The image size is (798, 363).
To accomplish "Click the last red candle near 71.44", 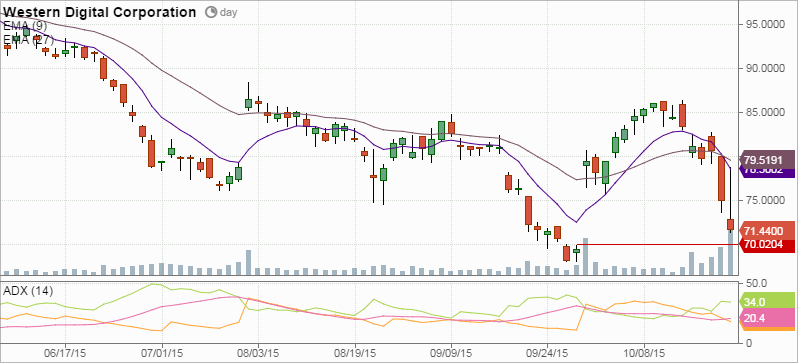I will [x=730, y=225].
